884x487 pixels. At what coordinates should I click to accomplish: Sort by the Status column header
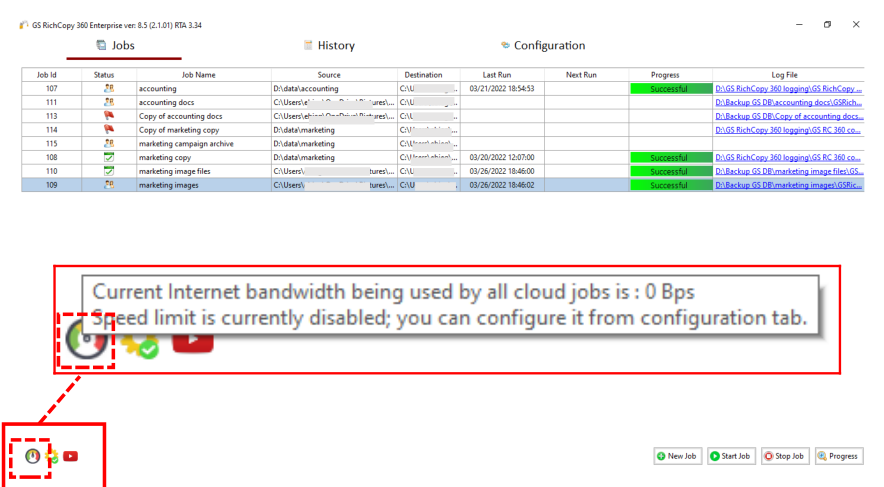click(x=109, y=74)
